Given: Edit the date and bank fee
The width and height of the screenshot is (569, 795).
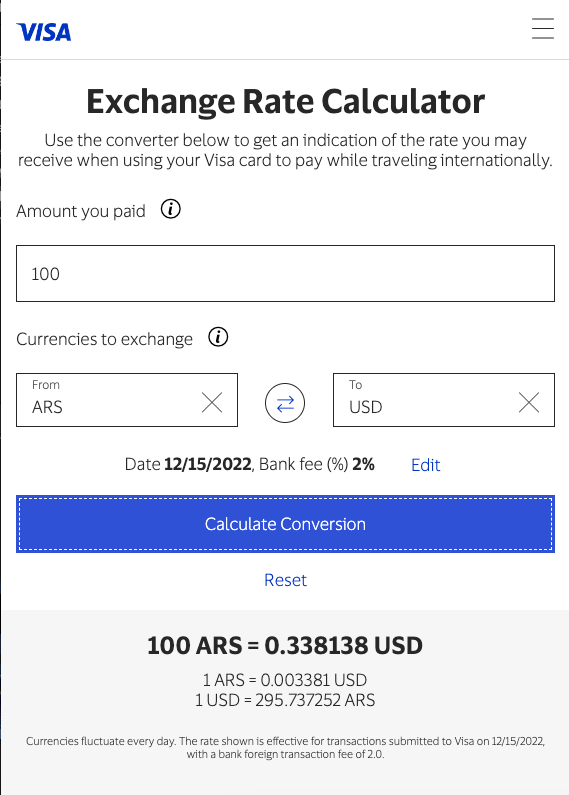Looking at the screenshot, I should click(x=425, y=465).
